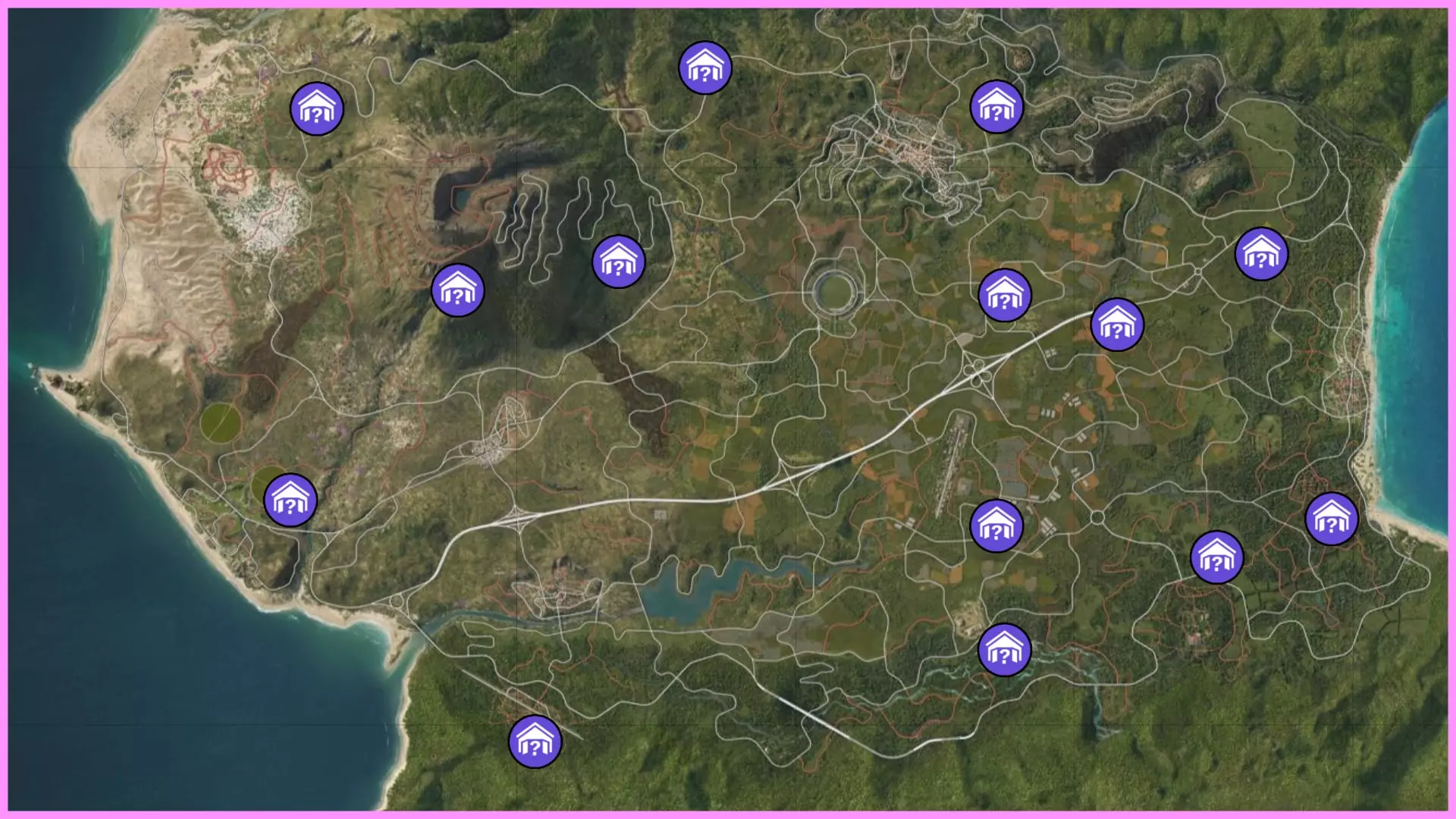The image size is (1456, 819).
Task: Click the barn find icon by the southern river
Action: 1004,650
